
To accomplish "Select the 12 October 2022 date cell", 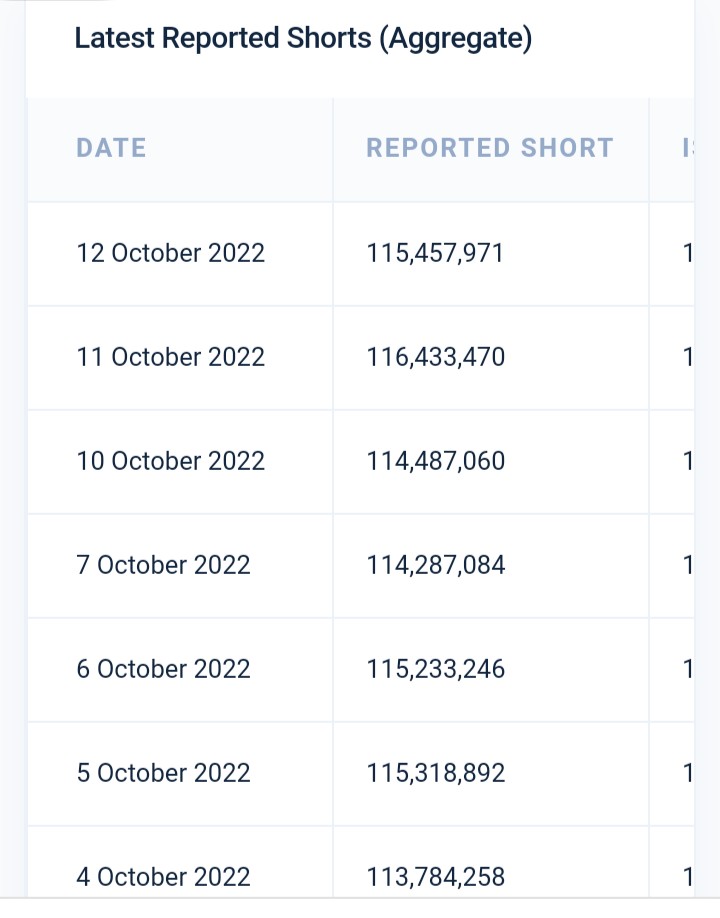I will pyautogui.click(x=170, y=254).
